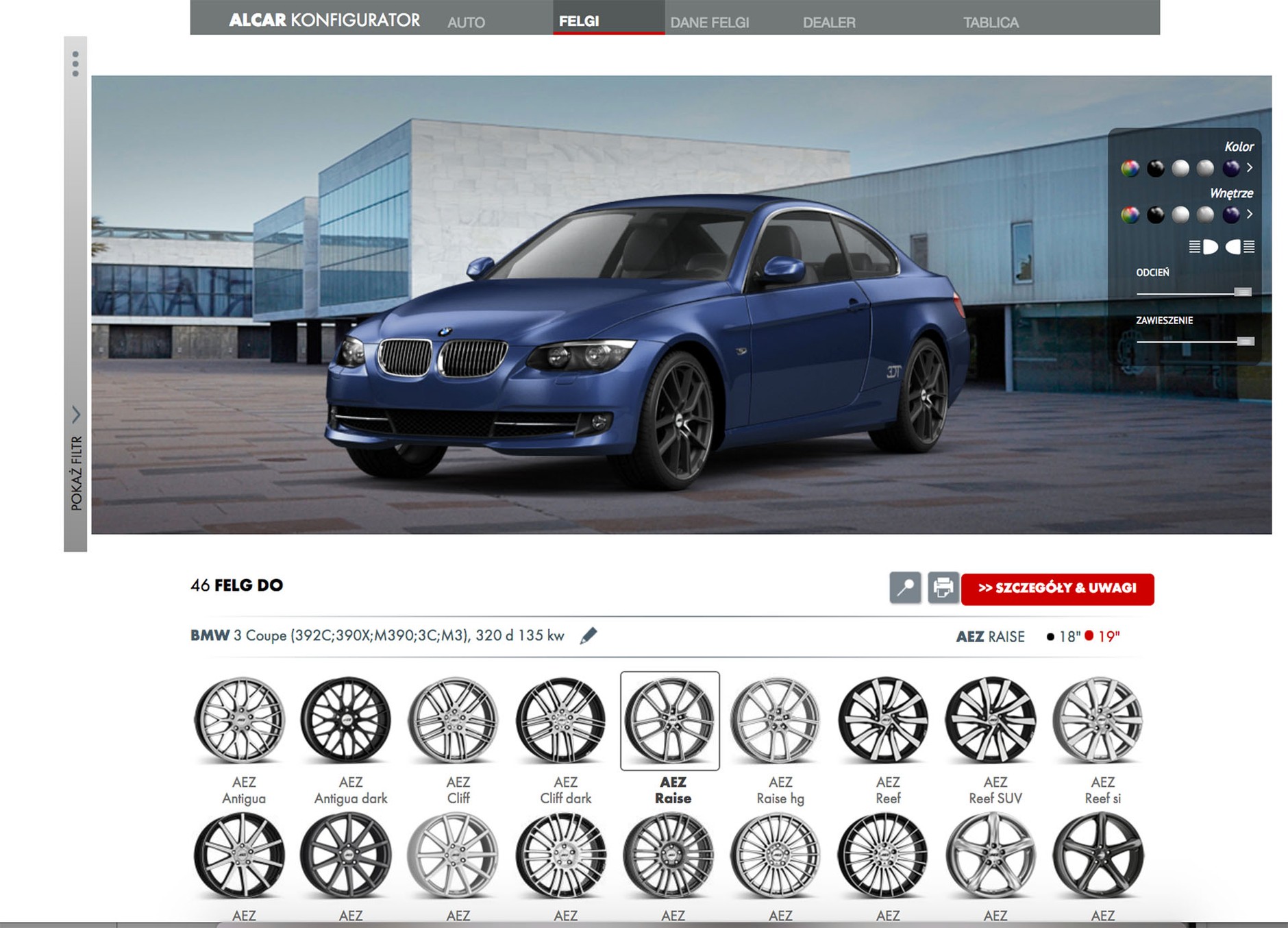Show more Kolor swatches with chevron

(1250, 167)
